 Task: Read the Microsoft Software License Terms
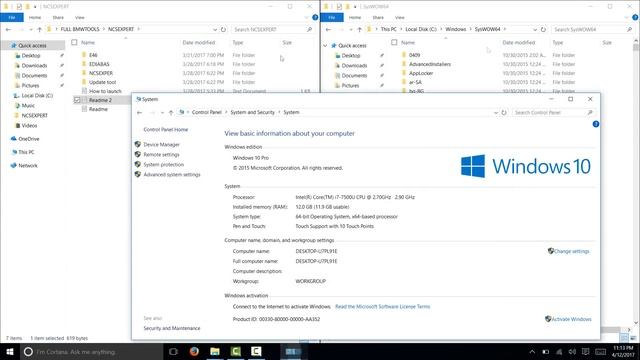tap(382, 307)
